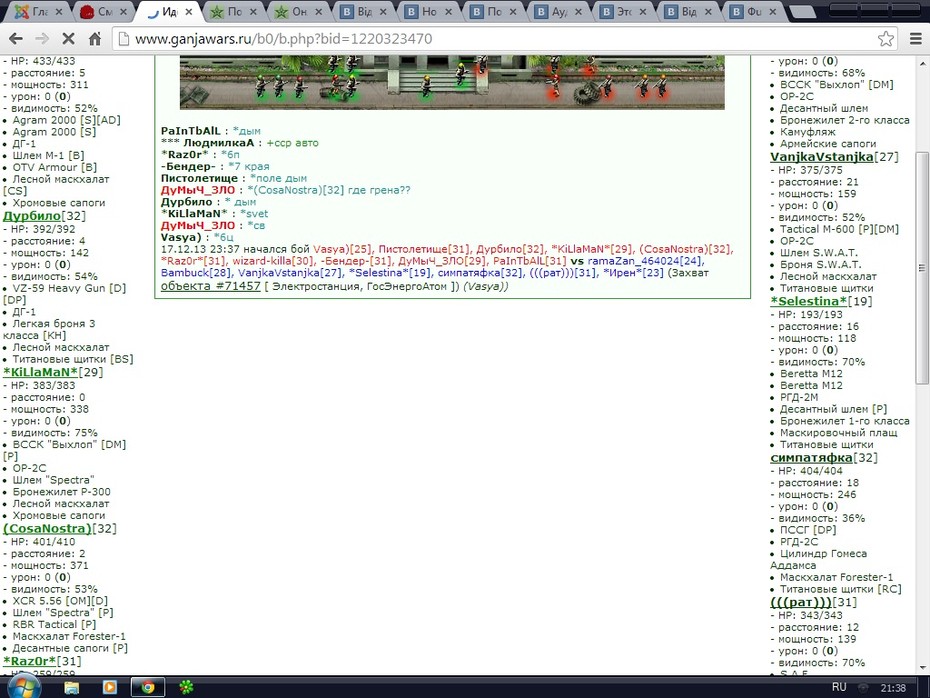Screen dimensions: 930x698
Task: Open the media player taskbar icon
Action: (110, 687)
